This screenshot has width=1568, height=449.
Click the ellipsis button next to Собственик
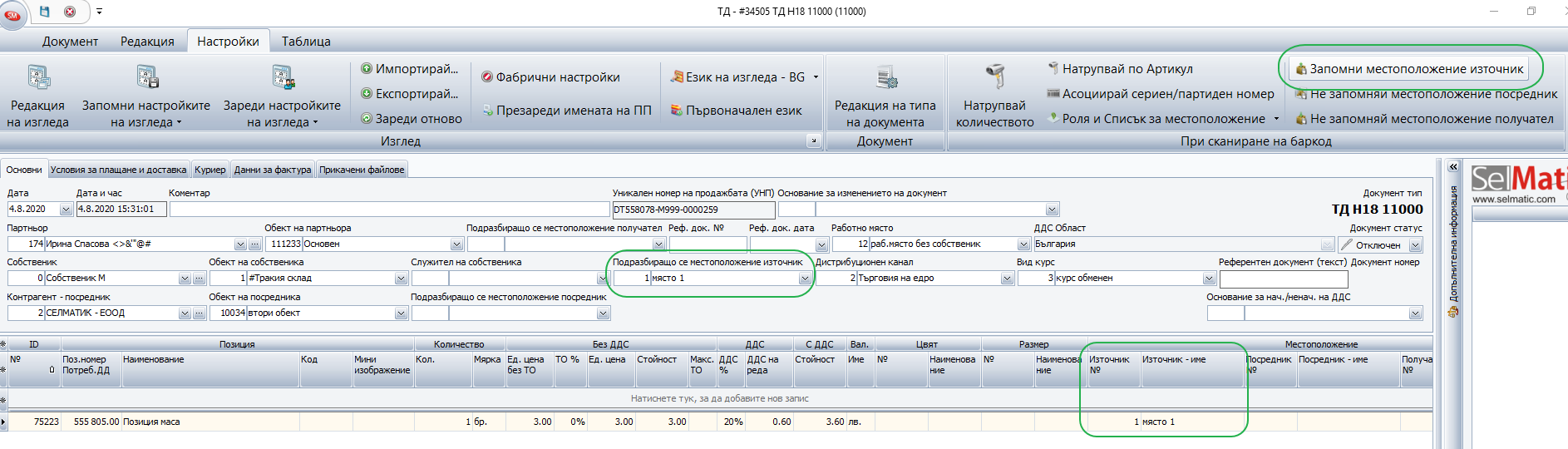200,279
